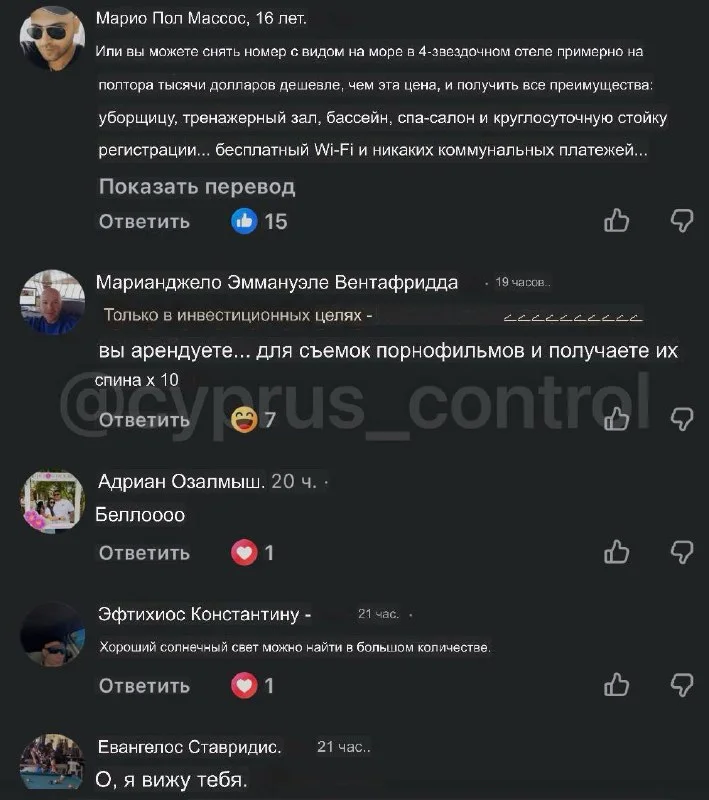Thumbs up Эфтихиос Константину's comment
This screenshot has height=800, width=709.
coord(616,685)
